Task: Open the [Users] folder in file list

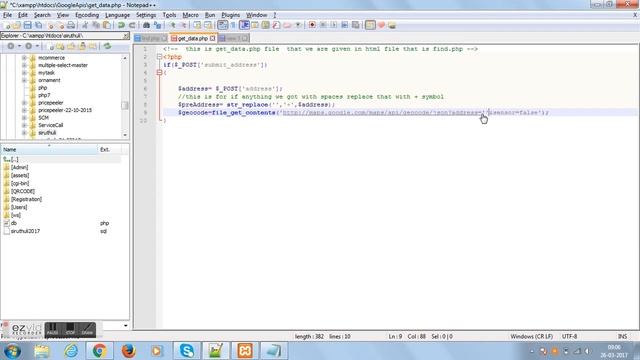Action: click(x=19, y=207)
